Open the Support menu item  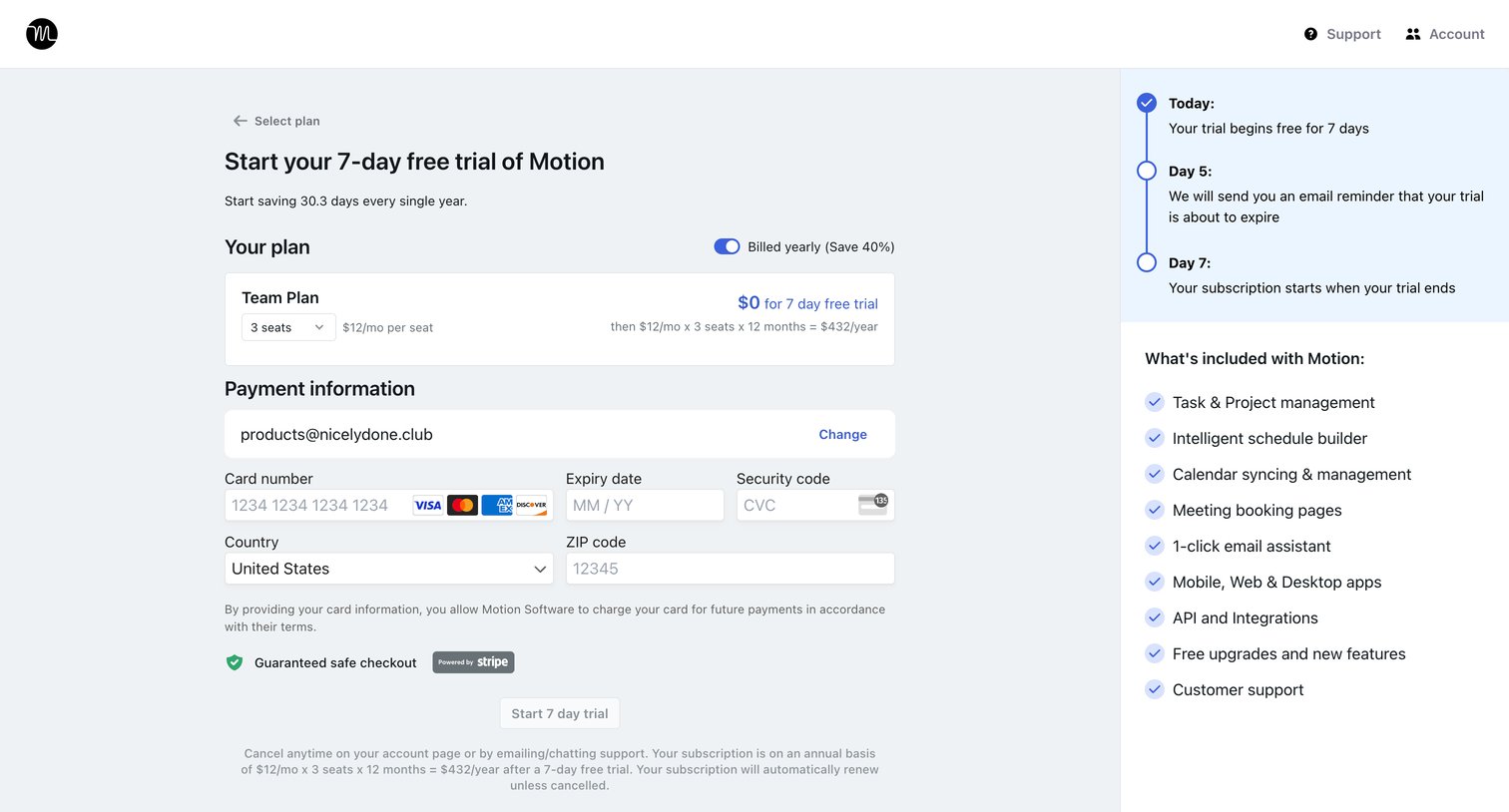[x=1342, y=34]
